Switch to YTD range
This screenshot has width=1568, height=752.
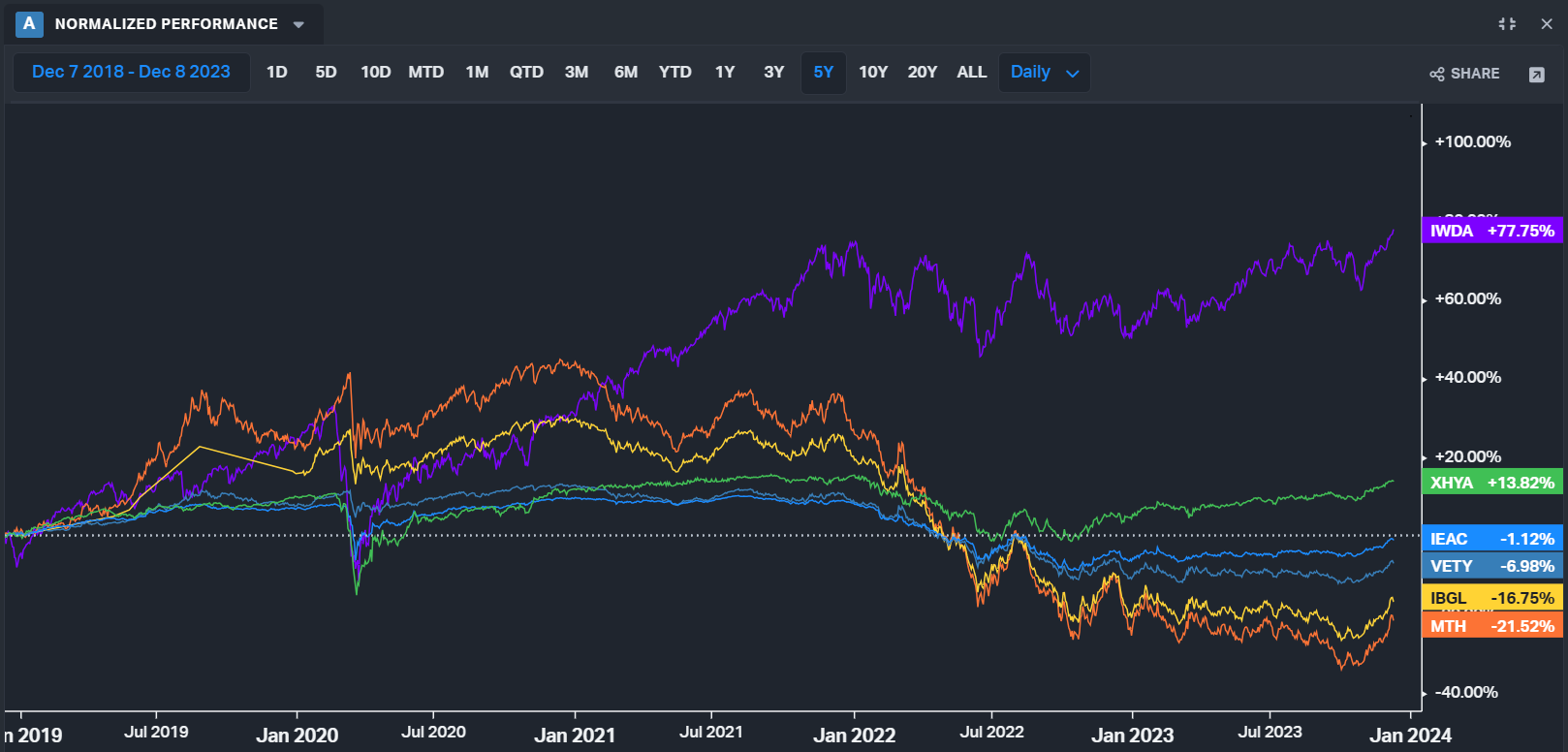pyautogui.click(x=675, y=72)
